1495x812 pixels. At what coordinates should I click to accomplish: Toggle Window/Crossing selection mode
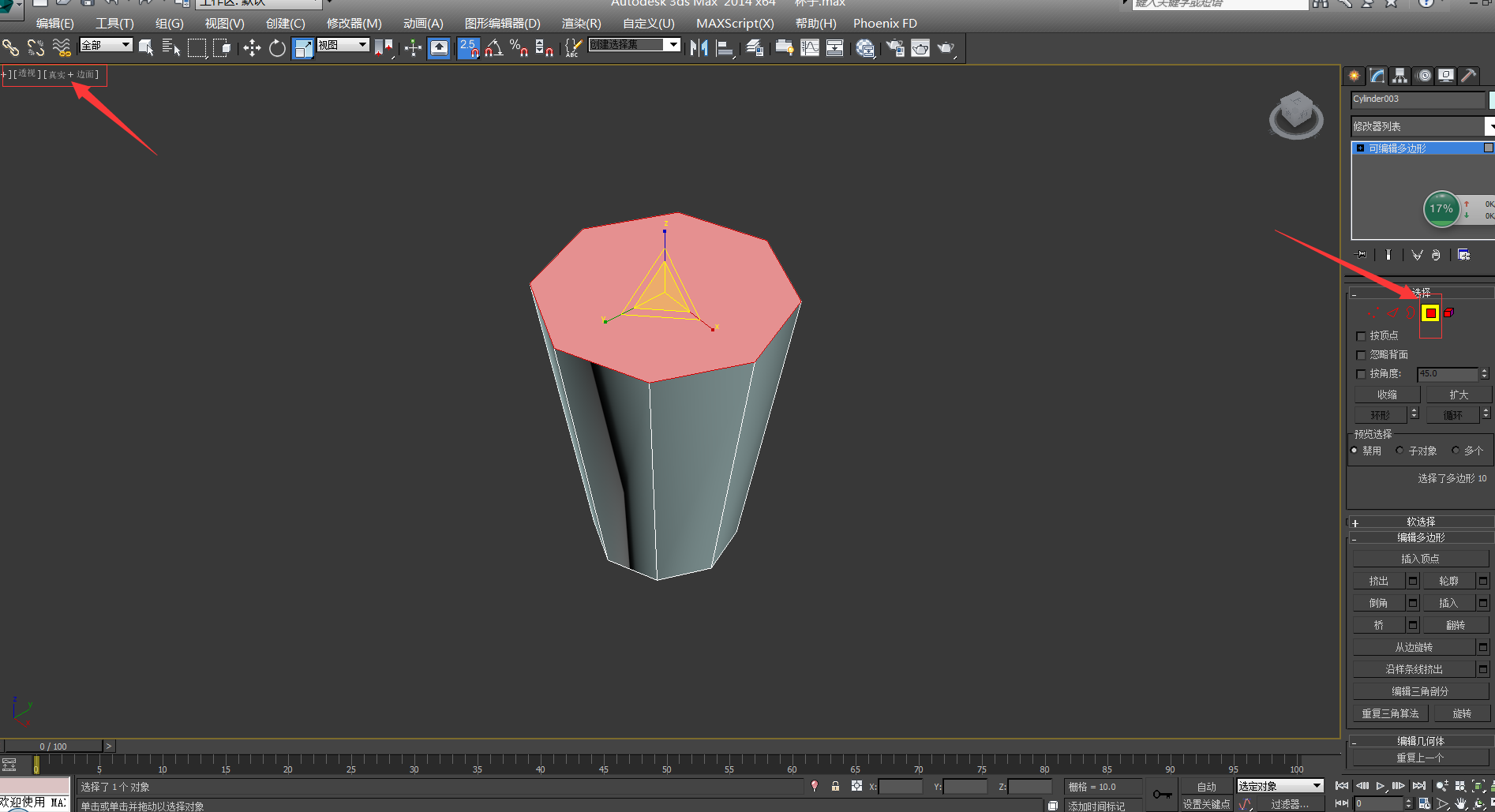[x=222, y=48]
